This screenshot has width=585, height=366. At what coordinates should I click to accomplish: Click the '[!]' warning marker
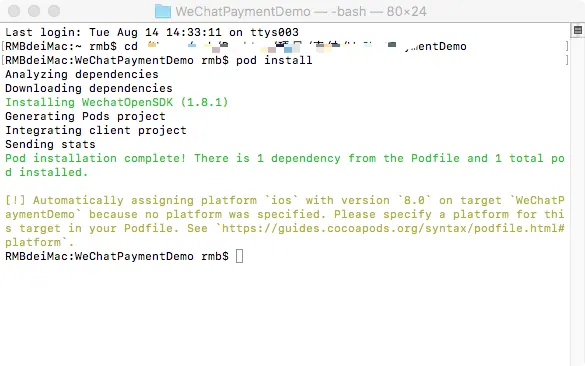pos(15,200)
